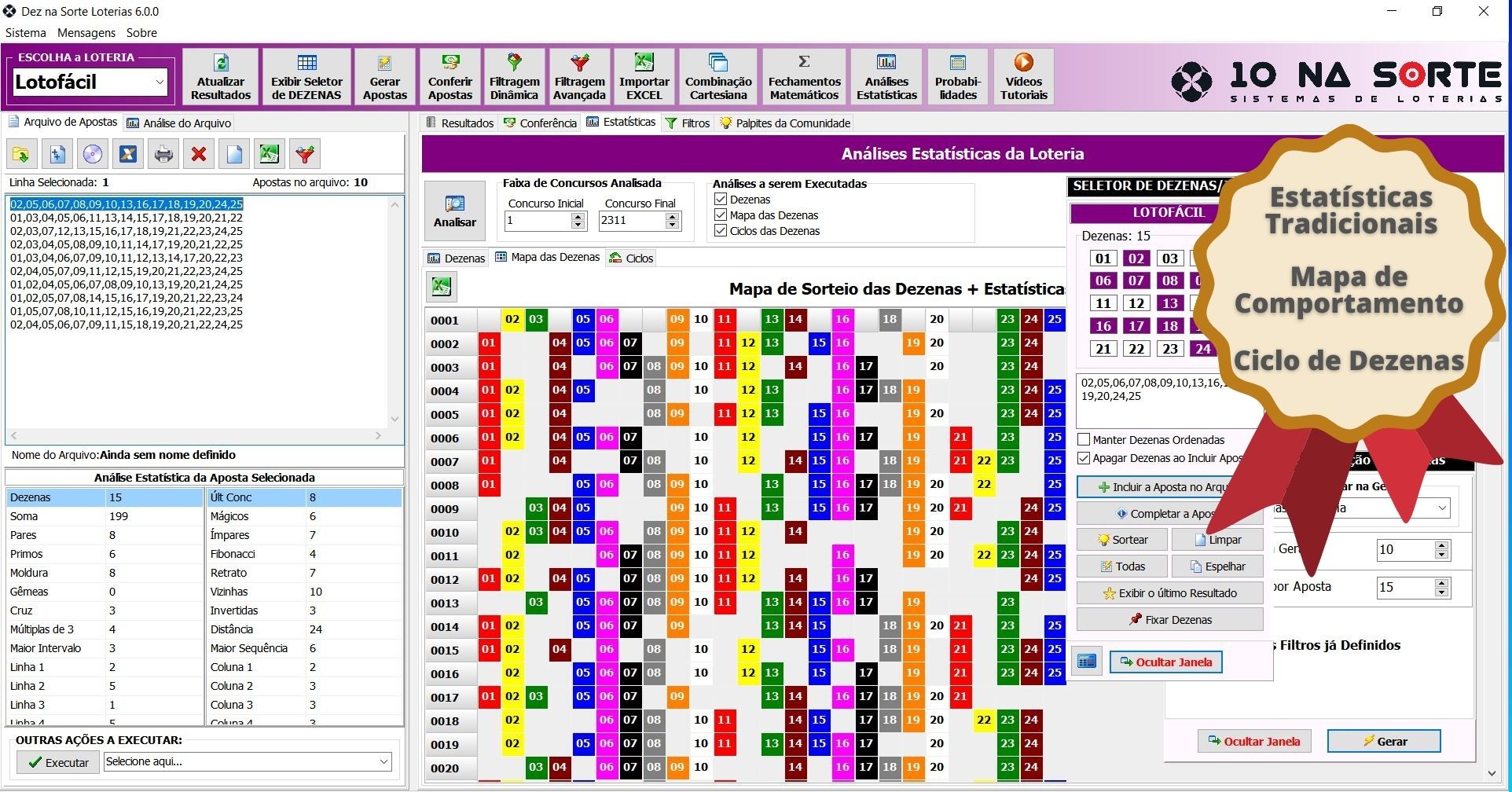This screenshot has height=792, width=1512.
Task: Switch to the Resultados tab
Action: click(x=460, y=123)
